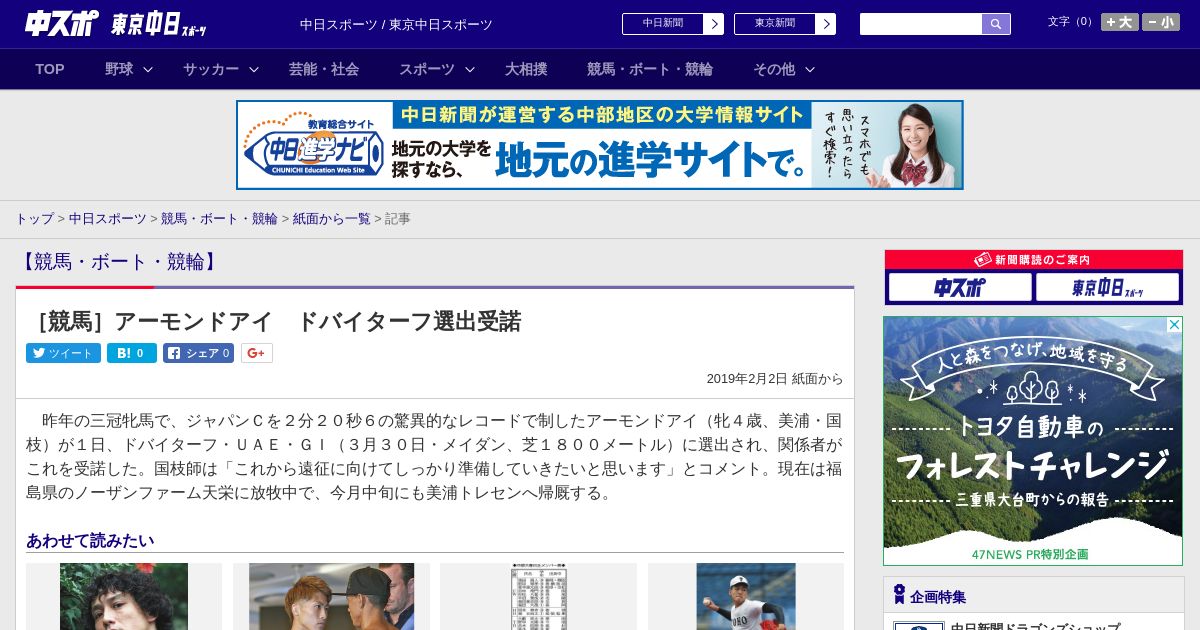This screenshot has height=630, width=1200.
Task: Open the 東京新聞 site link arrow
Action: coord(826,24)
